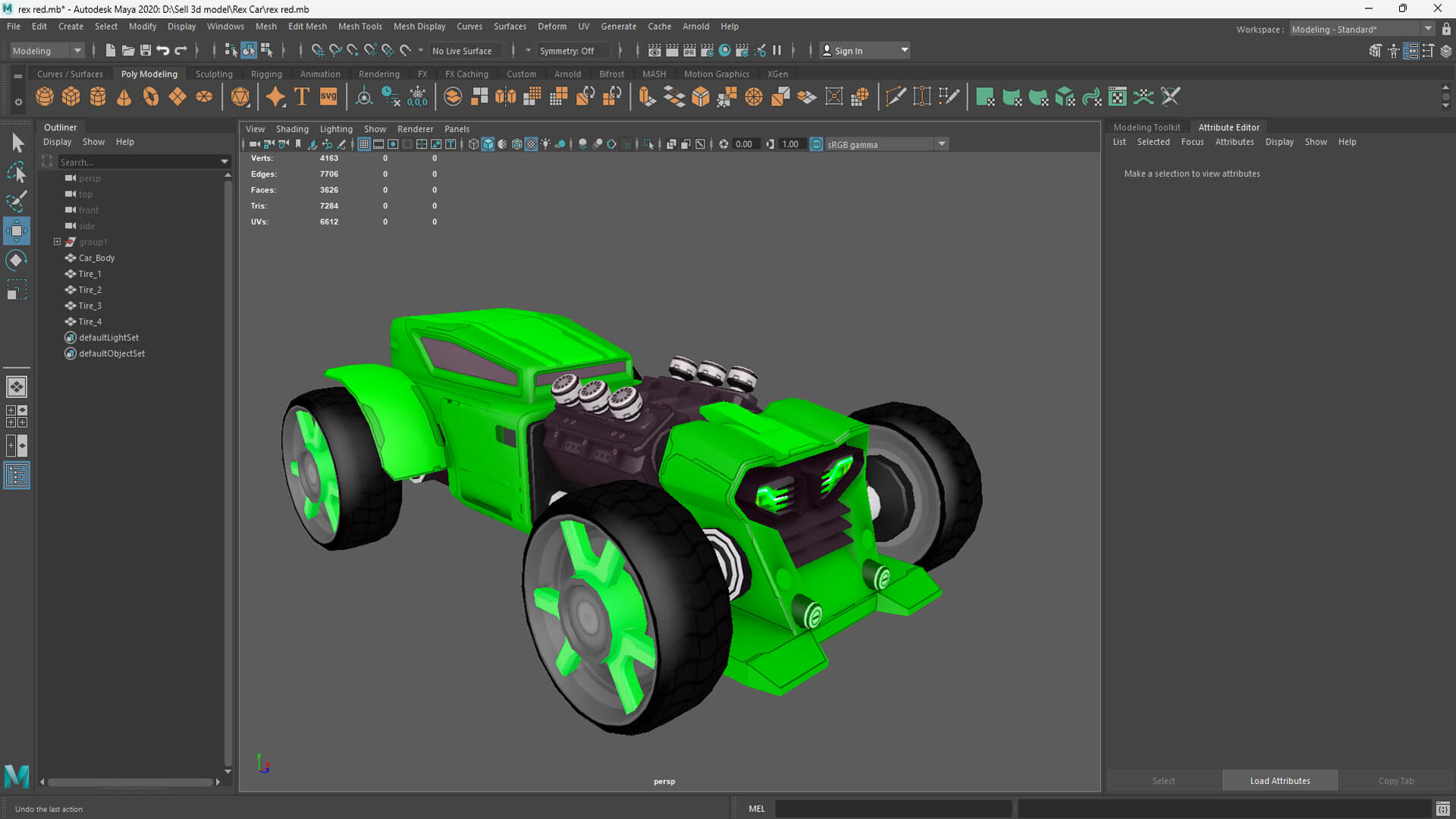Open the viewport Shading menu
The width and height of the screenshot is (1456, 819).
point(292,129)
